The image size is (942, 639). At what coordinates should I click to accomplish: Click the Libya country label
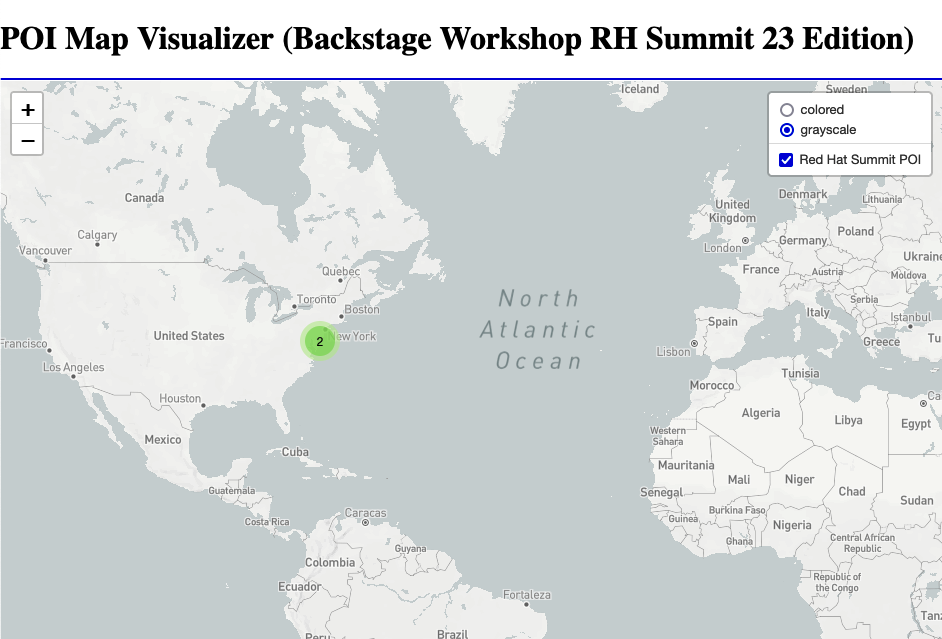point(848,420)
